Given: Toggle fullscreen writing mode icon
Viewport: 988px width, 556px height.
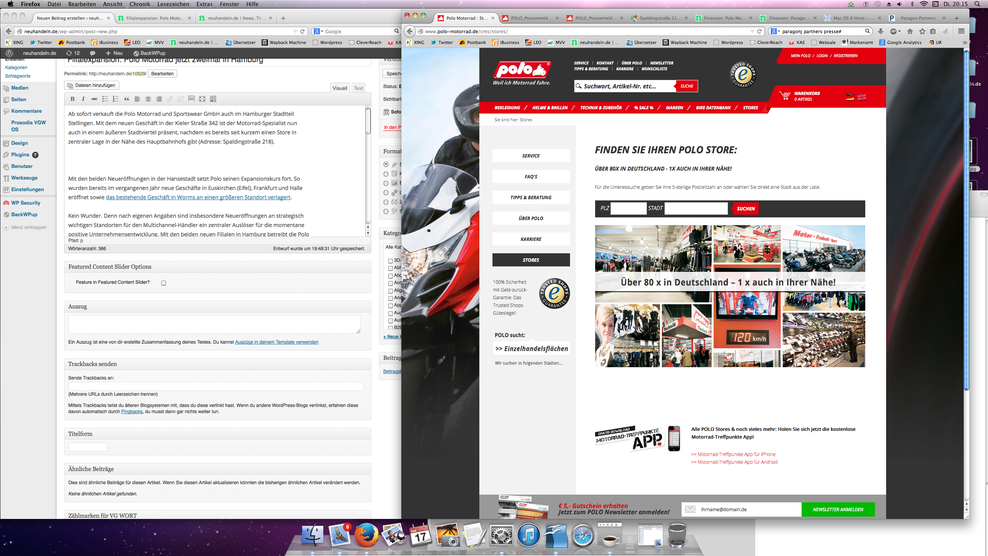Looking at the screenshot, I should tap(202, 99).
